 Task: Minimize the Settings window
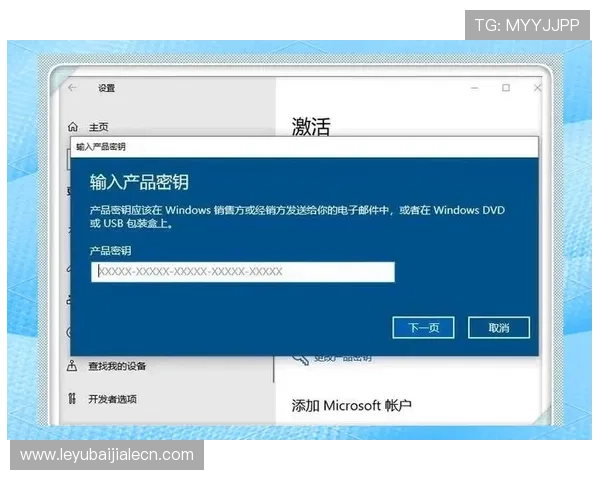click(474, 88)
